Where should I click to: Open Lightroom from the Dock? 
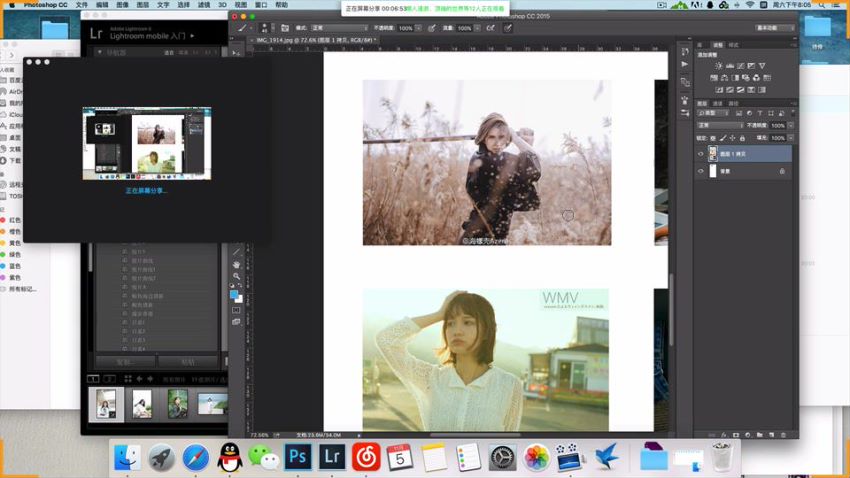[x=332, y=457]
